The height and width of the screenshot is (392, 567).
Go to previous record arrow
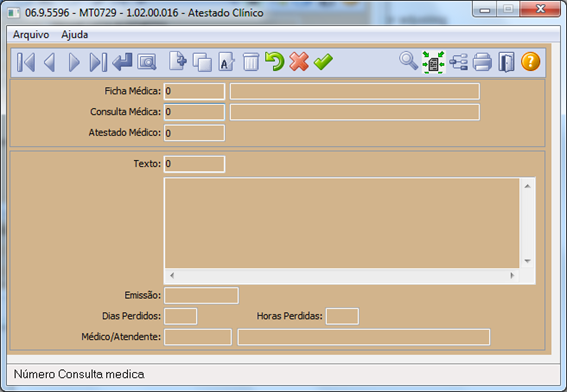[x=50, y=62]
